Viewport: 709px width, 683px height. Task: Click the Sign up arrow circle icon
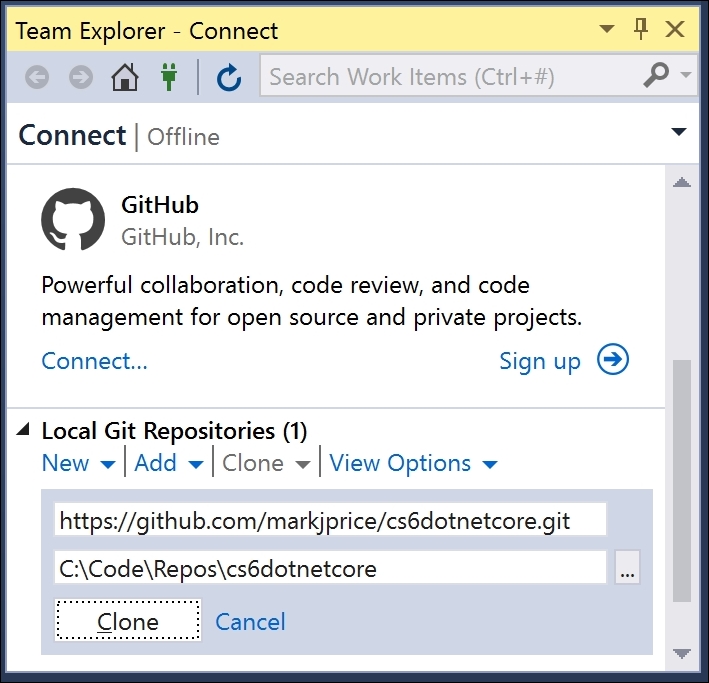[613, 360]
